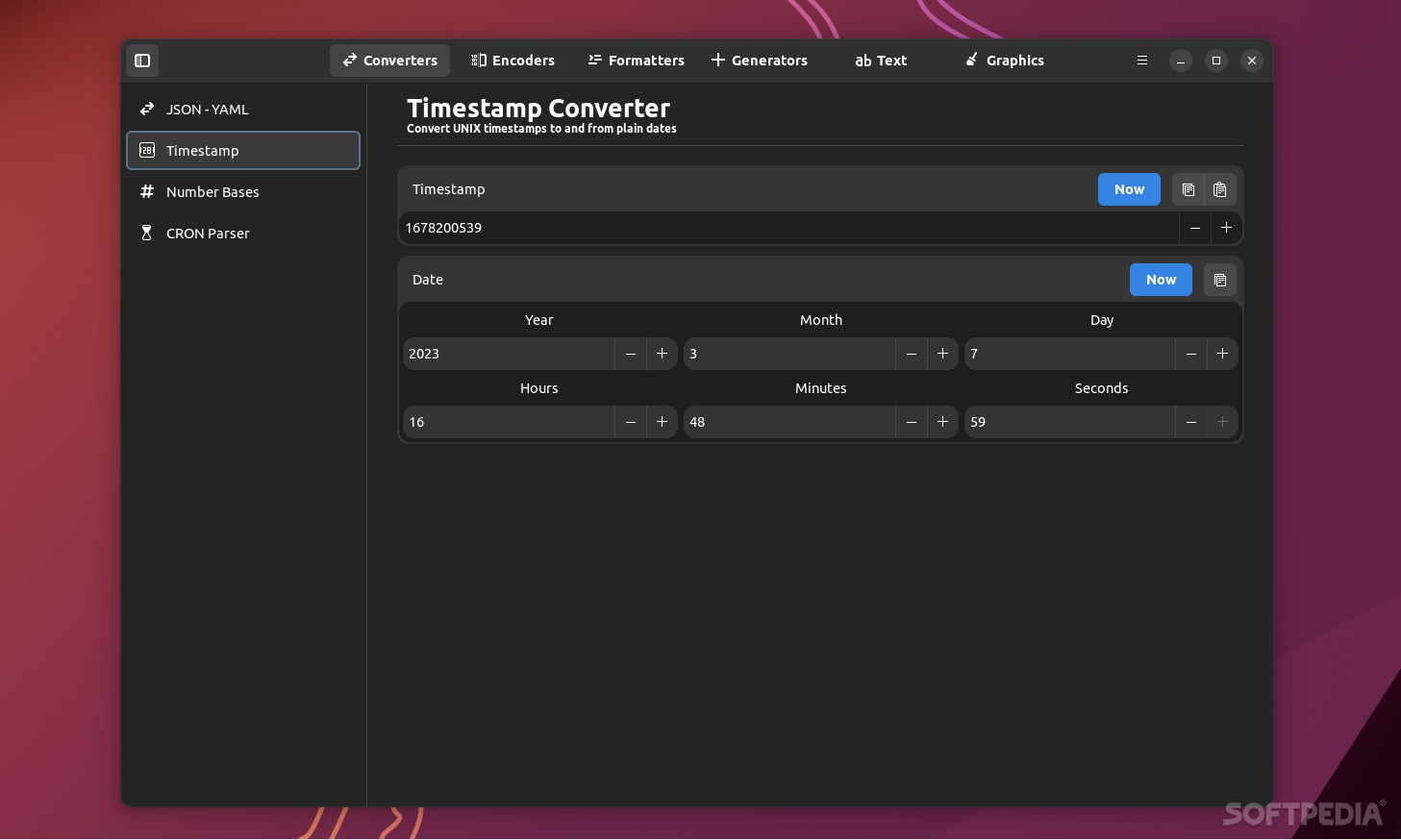The image size is (1401, 840).
Task: Open the Graphics tools section
Action: click(1003, 61)
